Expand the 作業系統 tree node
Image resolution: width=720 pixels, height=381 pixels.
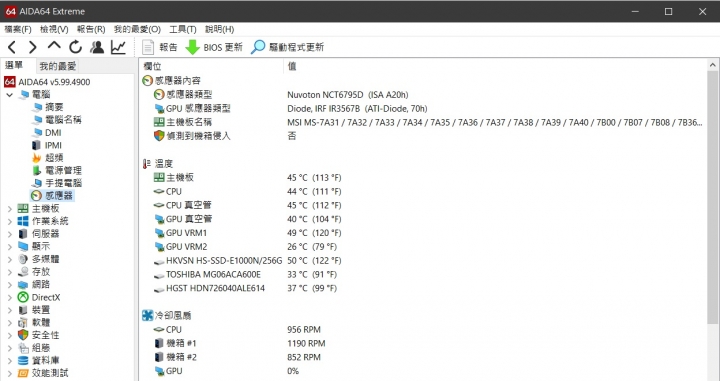tap(10, 221)
